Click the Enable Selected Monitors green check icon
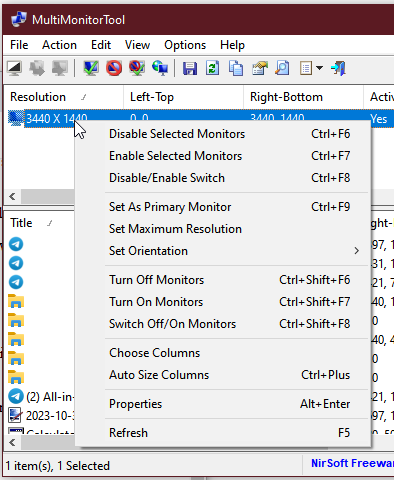Screen dimensions: 394x480 click(91, 68)
